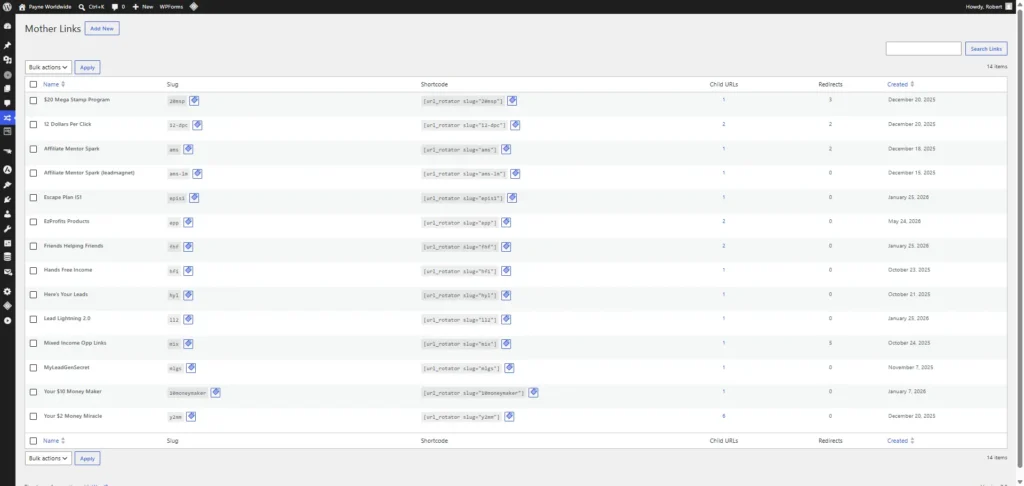This screenshot has height=486, width=1024.
Task: Click the active shuffle rotator sidebar icon
Action: tap(7, 118)
